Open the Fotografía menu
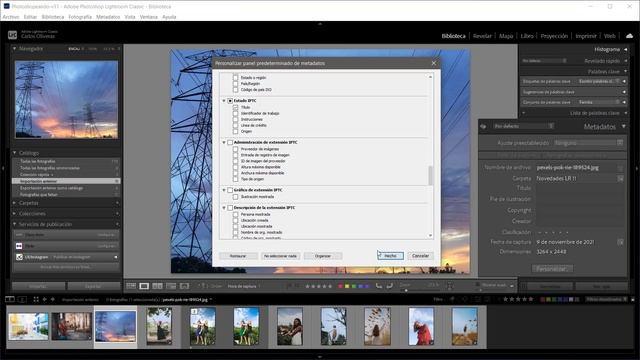The image size is (640, 360). pyautogui.click(x=80, y=17)
